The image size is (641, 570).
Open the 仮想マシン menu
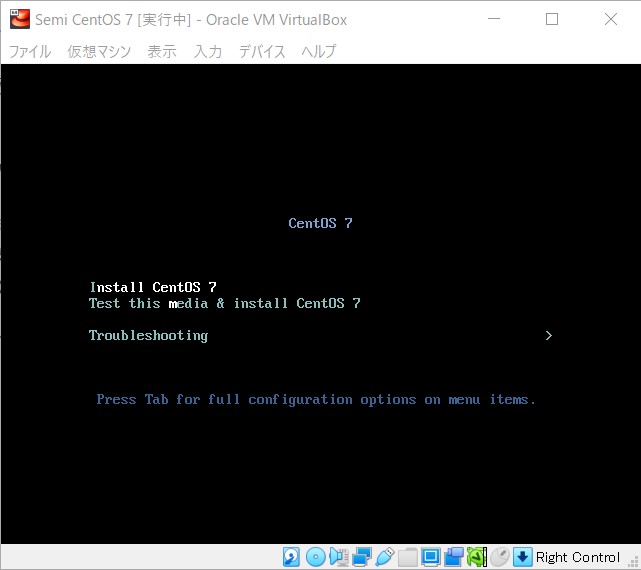click(x=99, y=52)
